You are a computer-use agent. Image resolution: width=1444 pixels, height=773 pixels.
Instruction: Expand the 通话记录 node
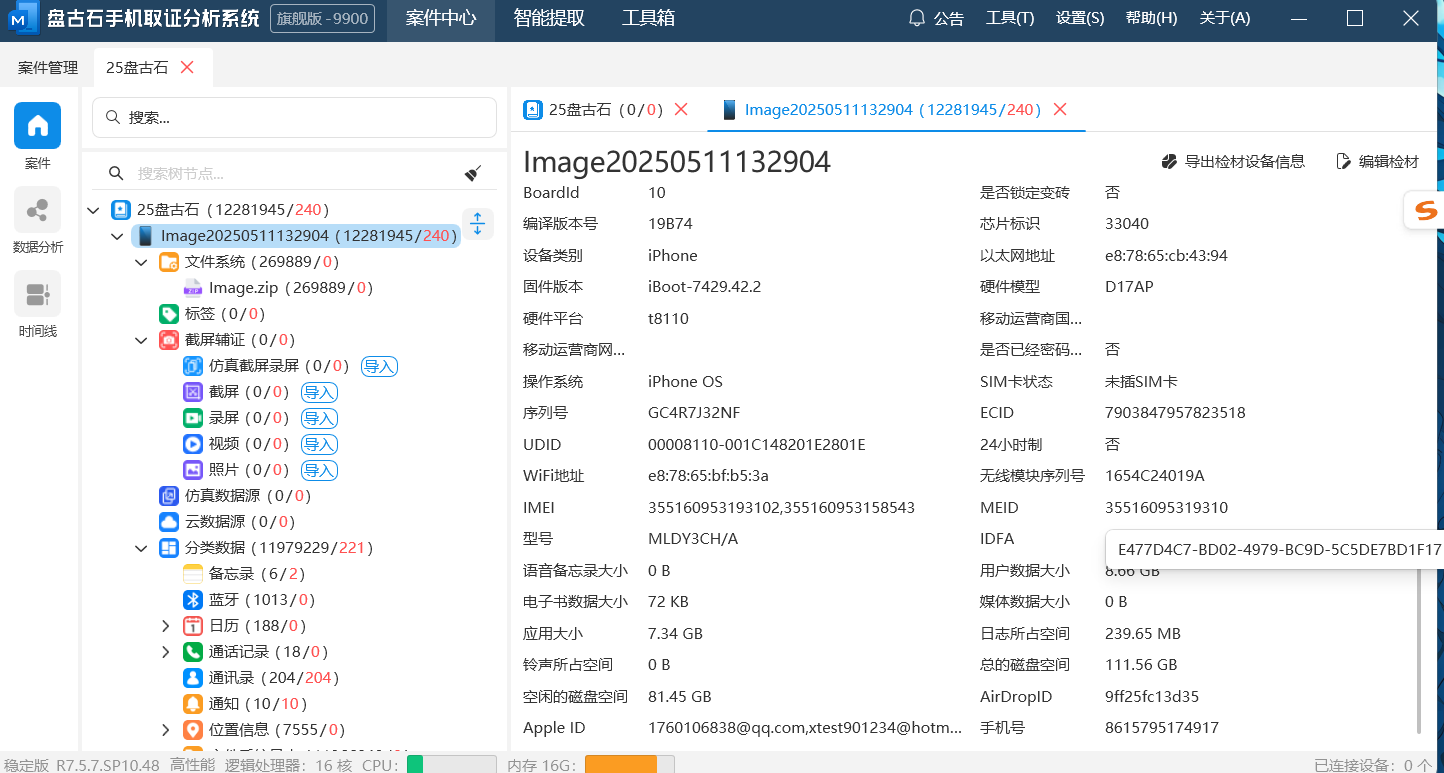tap(166, 652)
